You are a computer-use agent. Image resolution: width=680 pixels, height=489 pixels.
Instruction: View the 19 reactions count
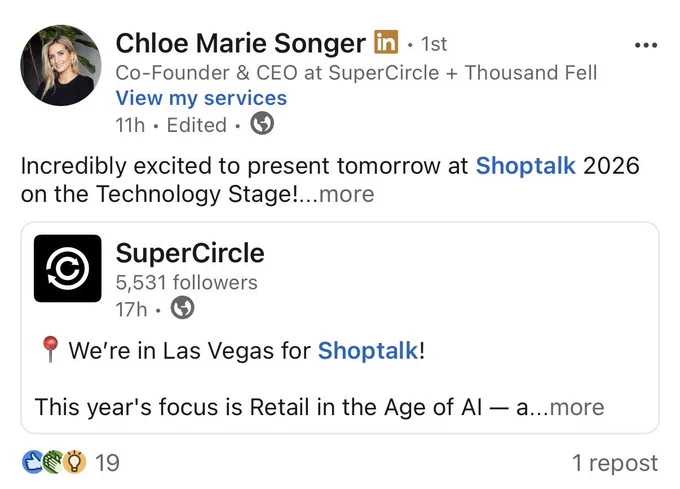(107, 463)
